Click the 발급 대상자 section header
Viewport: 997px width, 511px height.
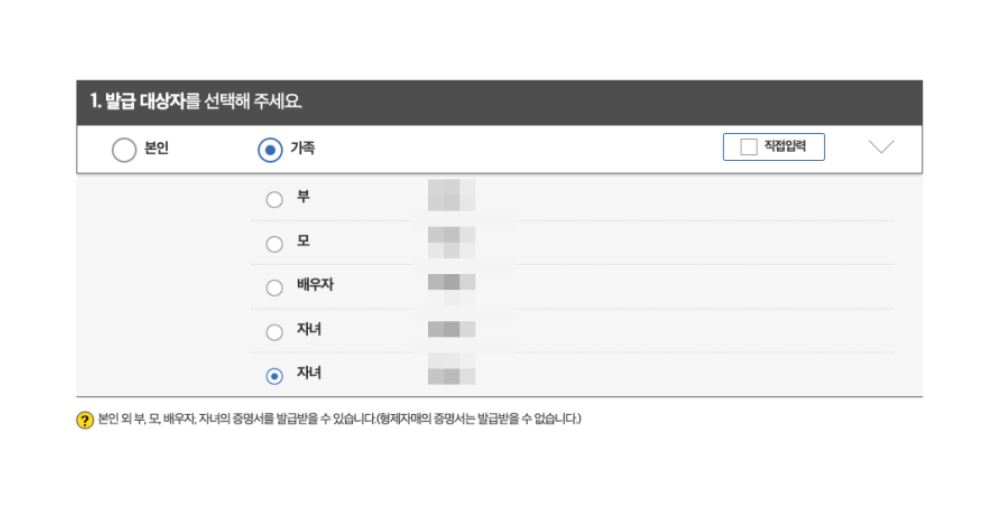(x=499, y=102)
